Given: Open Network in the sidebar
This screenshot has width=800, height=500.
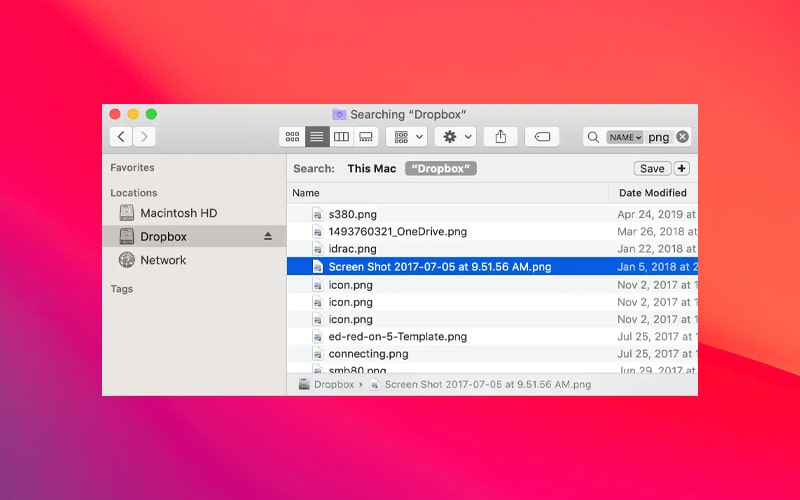Looking at the screenshot, I should coord(163,260).
